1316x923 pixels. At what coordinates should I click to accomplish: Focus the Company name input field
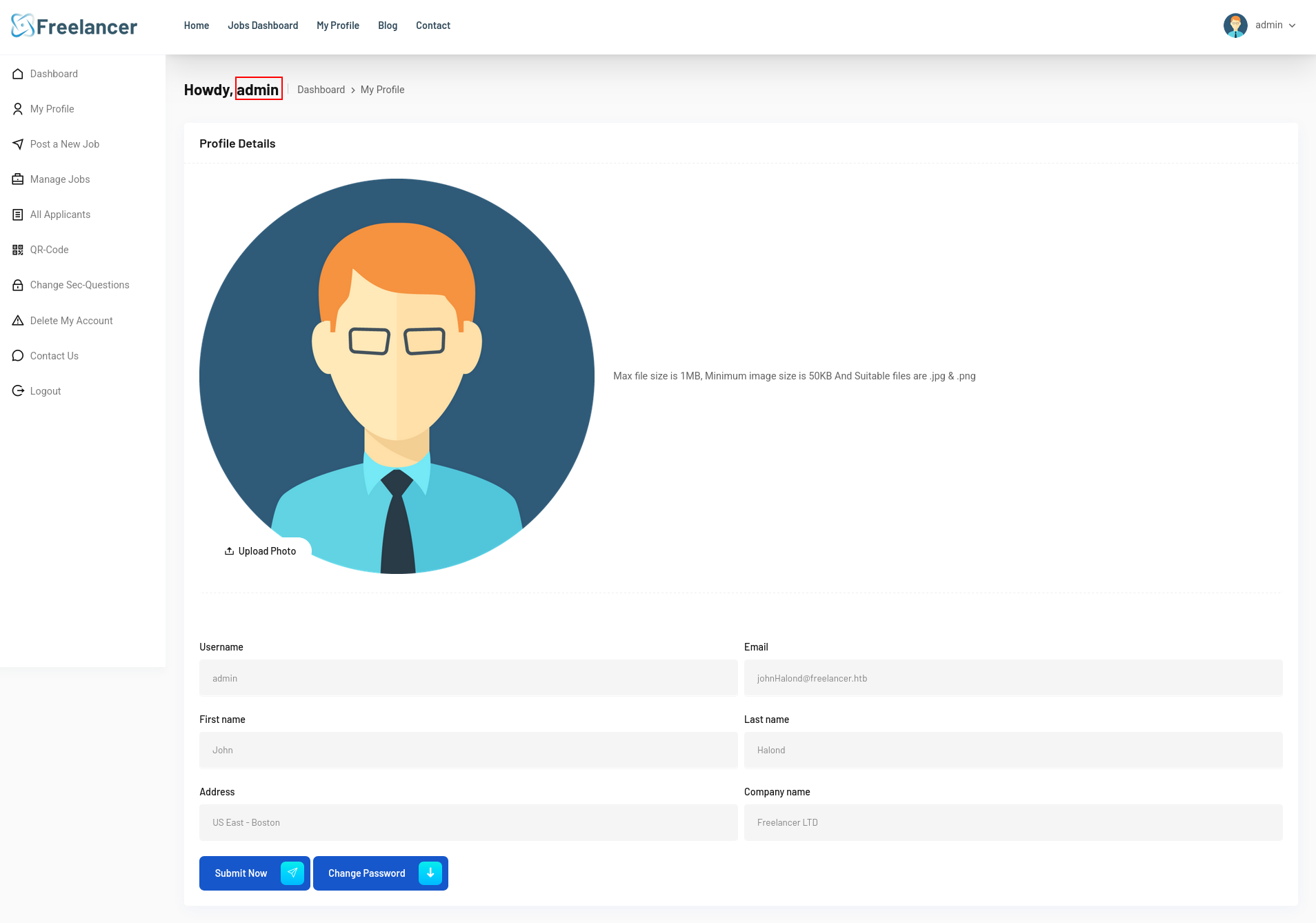[1013, 822]
